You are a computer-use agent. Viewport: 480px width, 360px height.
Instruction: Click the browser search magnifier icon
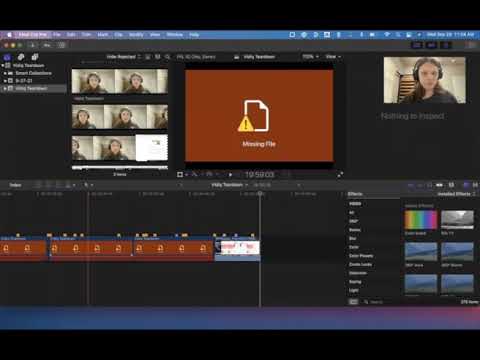[167, 57]
